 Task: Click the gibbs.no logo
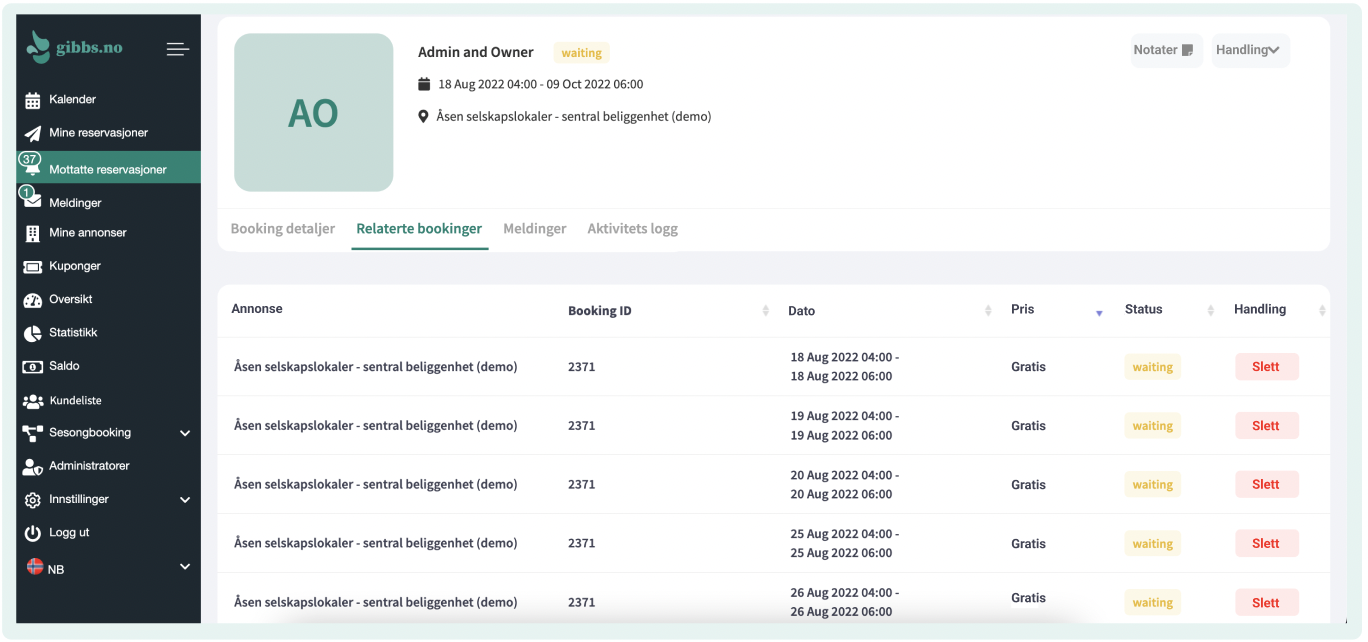coord(75,47)
